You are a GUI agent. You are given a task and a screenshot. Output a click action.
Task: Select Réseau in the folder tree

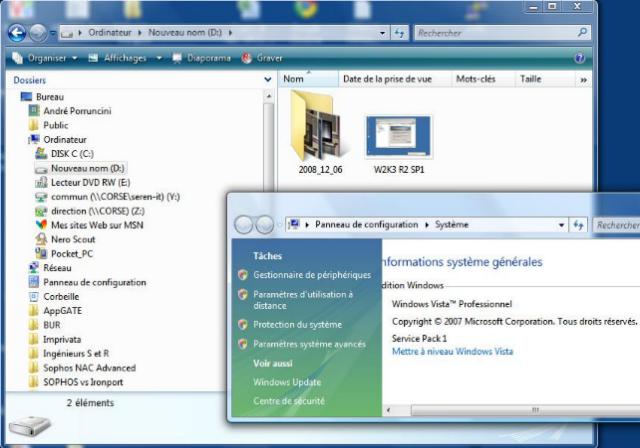(50, 268)
